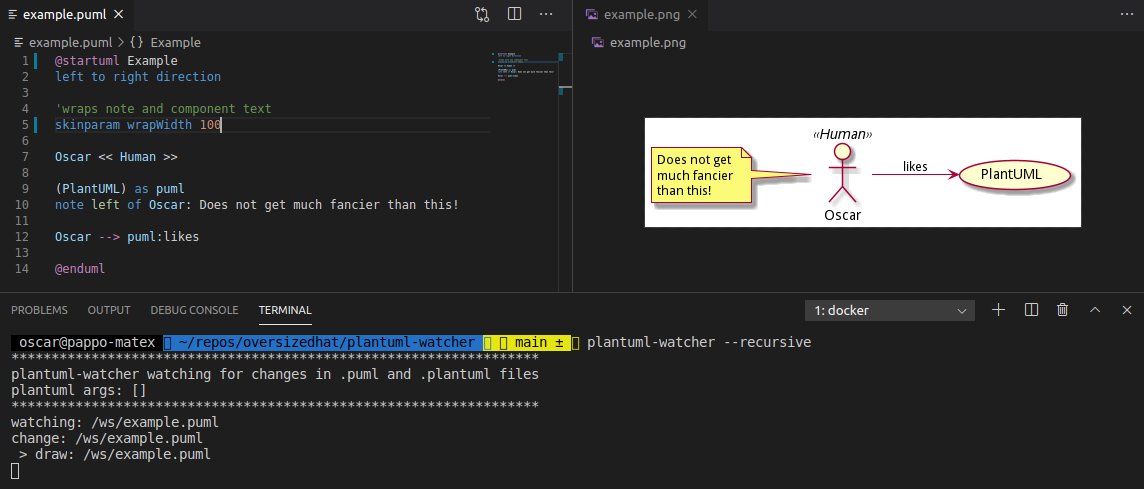
Task: Split the terminal pane
Action: (1031, 310)
